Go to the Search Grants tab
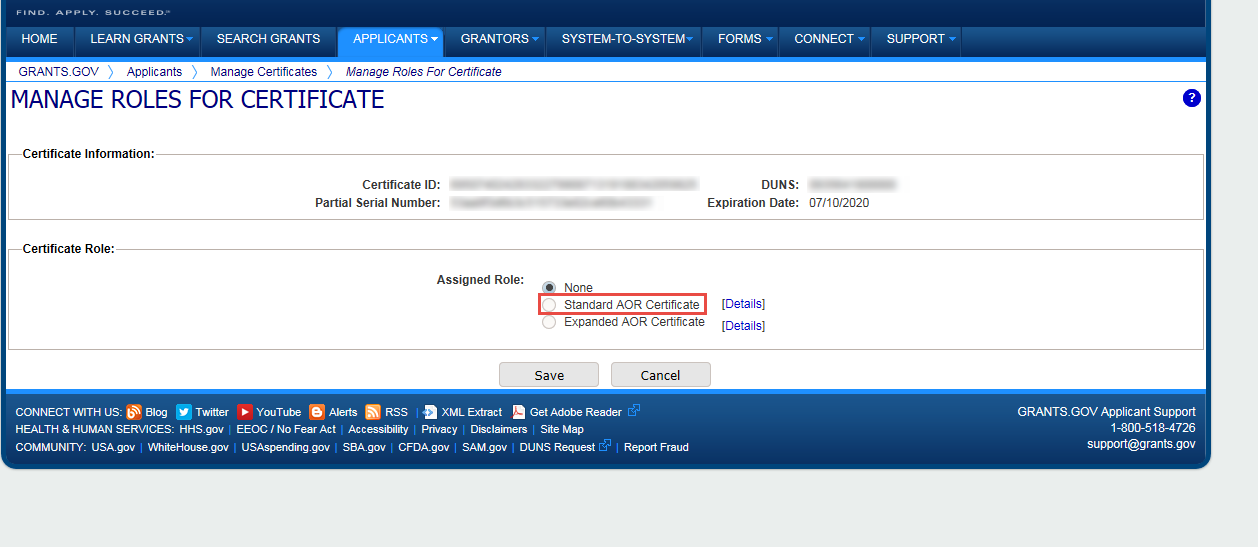Viewport: 1258px width, 547px height. tap(268, 39)
